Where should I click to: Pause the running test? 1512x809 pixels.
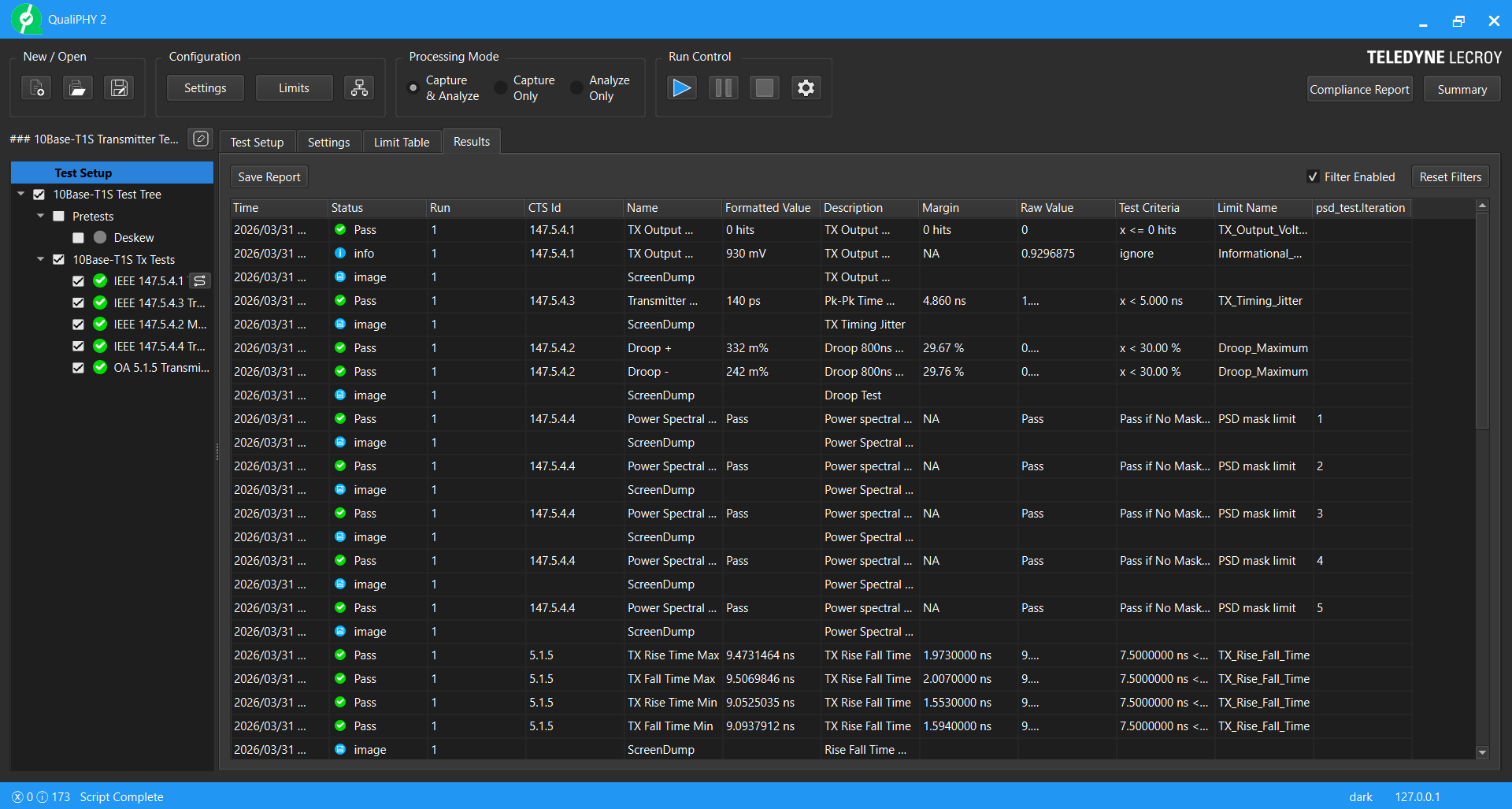click(723, 87)
